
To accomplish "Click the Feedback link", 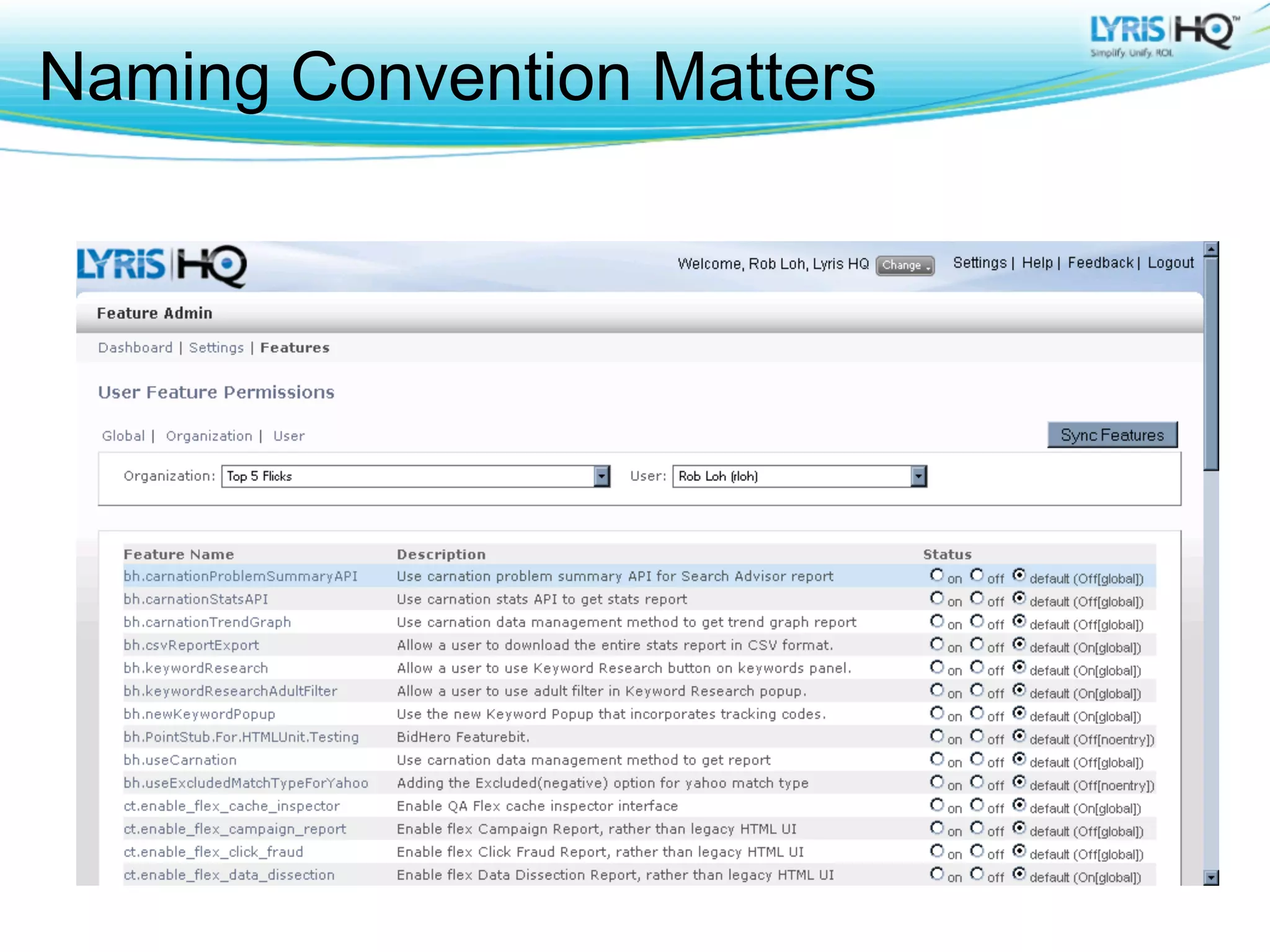I will (1101, 263).
